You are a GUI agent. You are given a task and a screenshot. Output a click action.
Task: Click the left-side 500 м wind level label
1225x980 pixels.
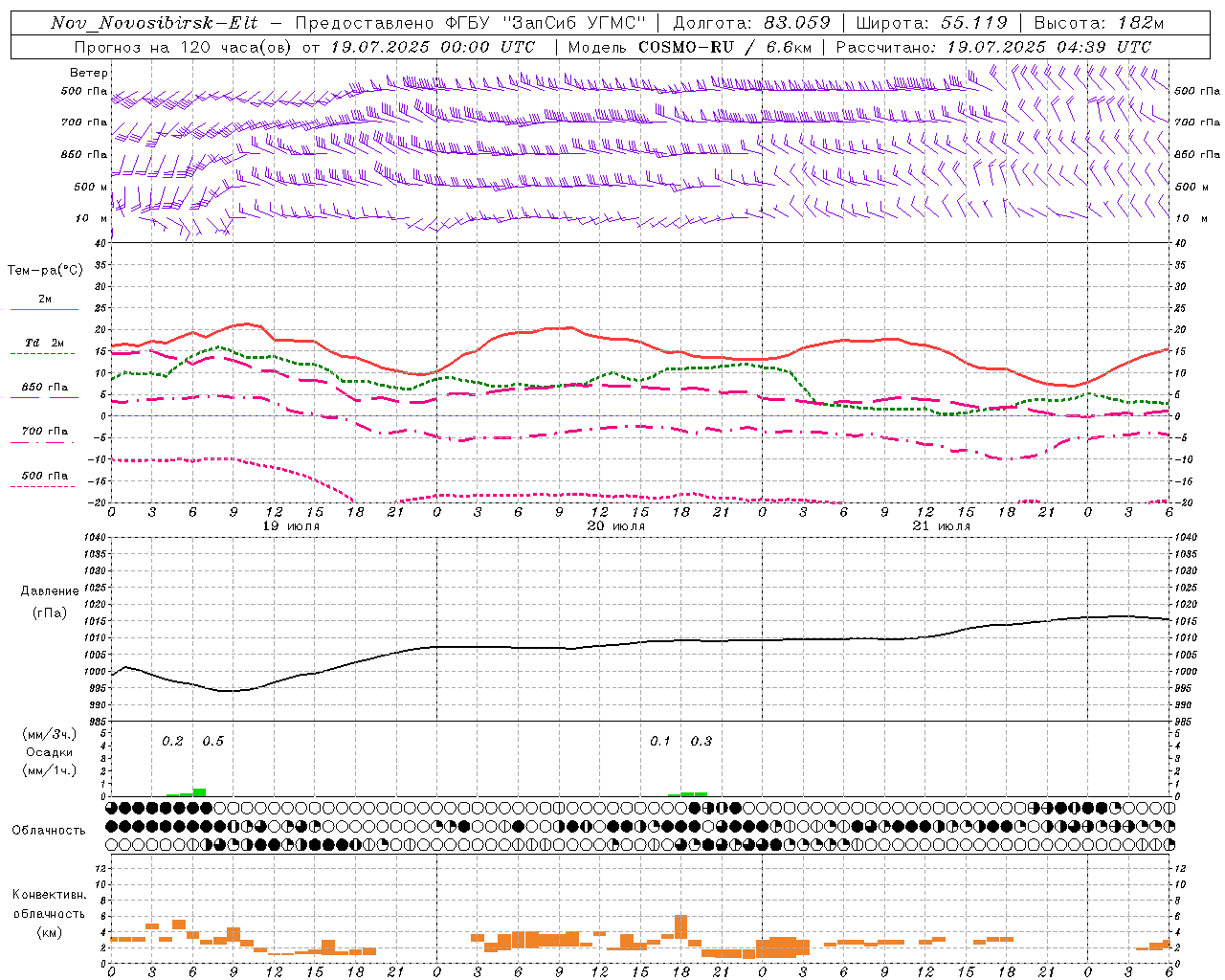tap(91, 187)
